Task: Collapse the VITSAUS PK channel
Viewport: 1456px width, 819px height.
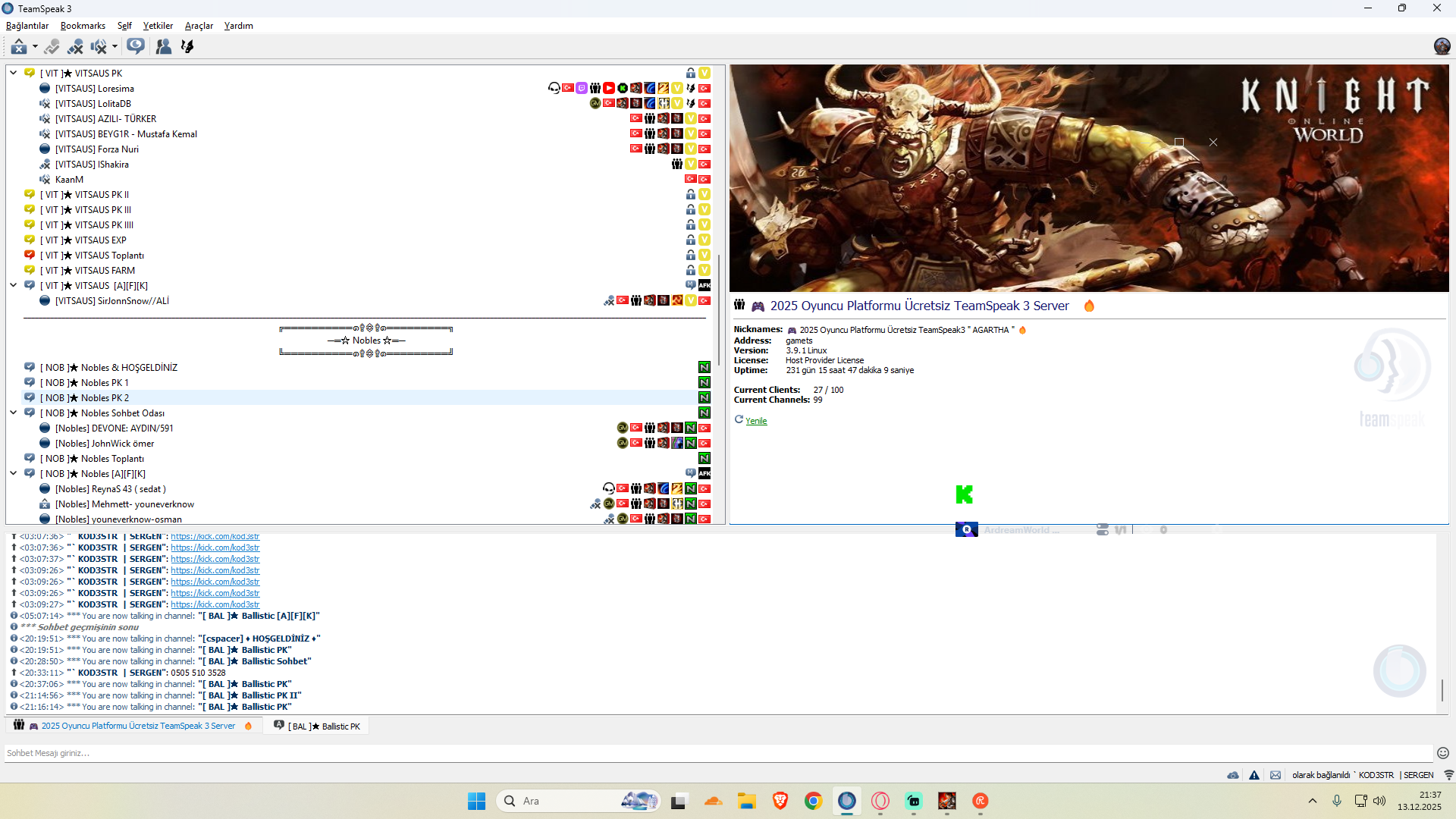Action: [x=14, y=74]
